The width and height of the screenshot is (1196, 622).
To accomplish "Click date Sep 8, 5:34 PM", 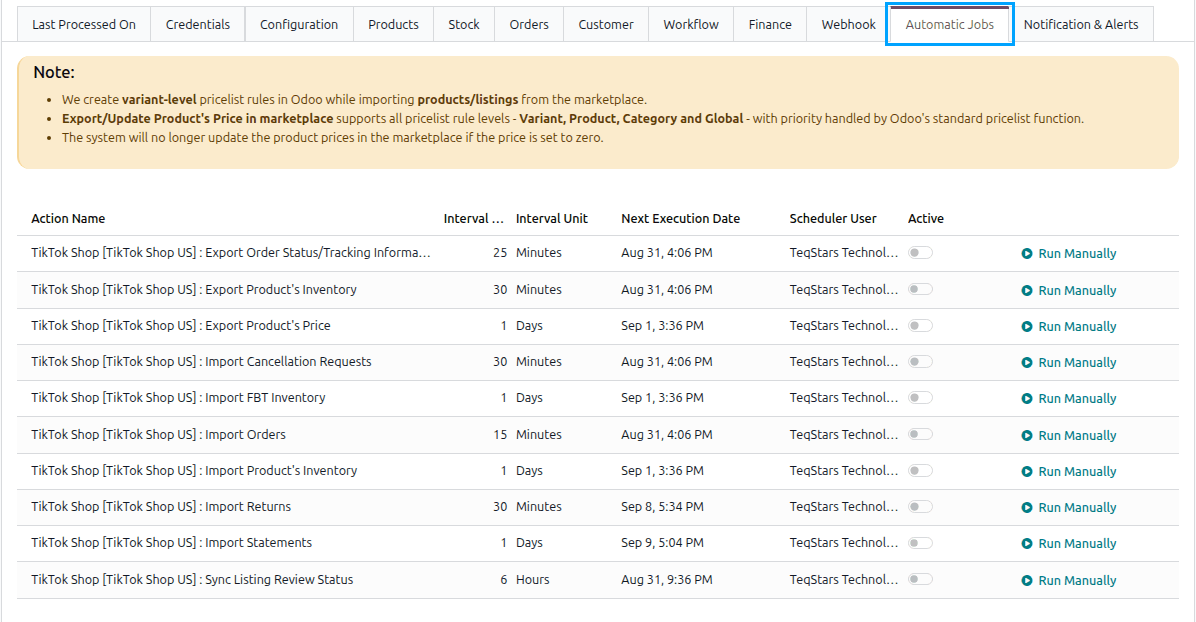I will click(x=662, y=506).
